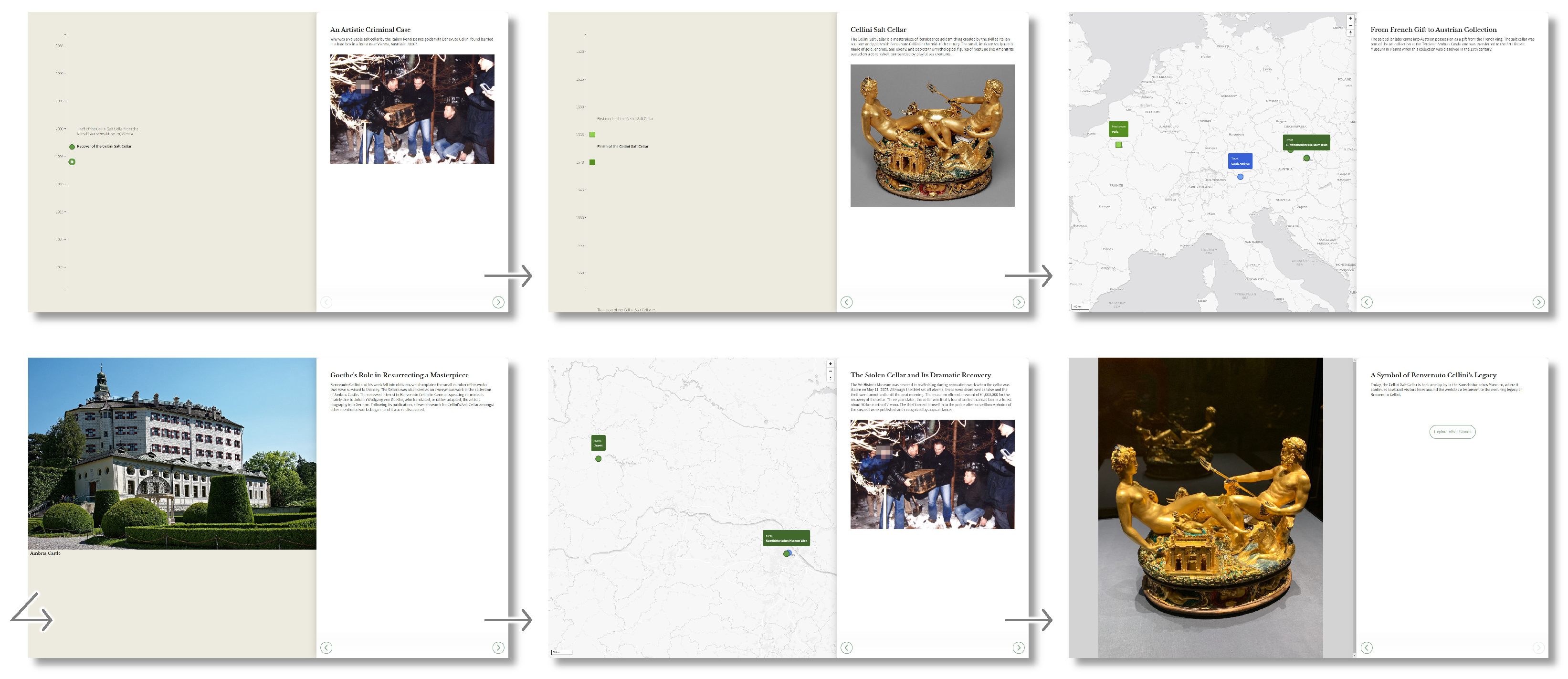Go back from 'Goethe's Role' slide
The width and height of the screenshot is (1568, 679).
326,648
